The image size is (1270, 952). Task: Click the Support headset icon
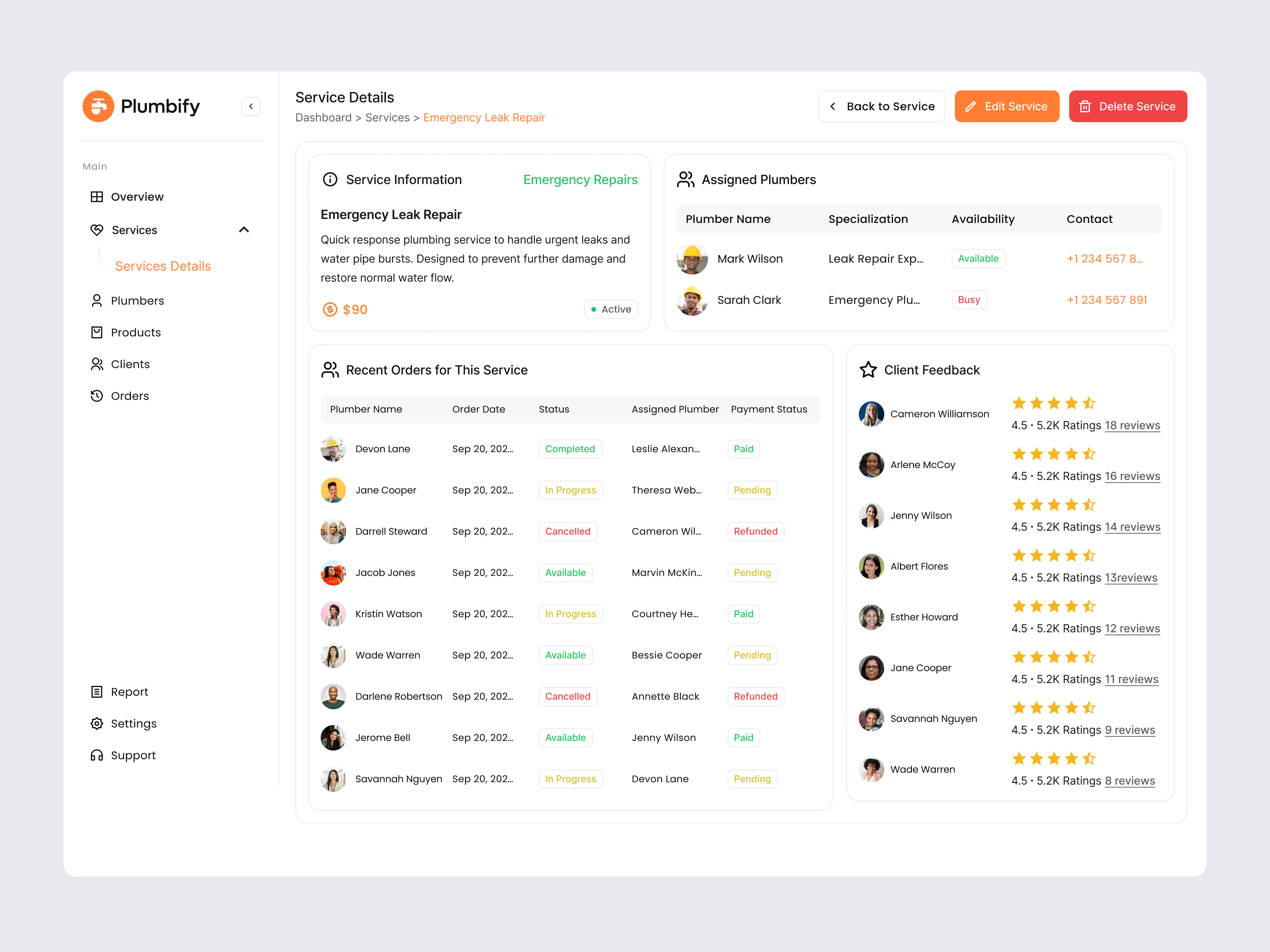point(96,755)
